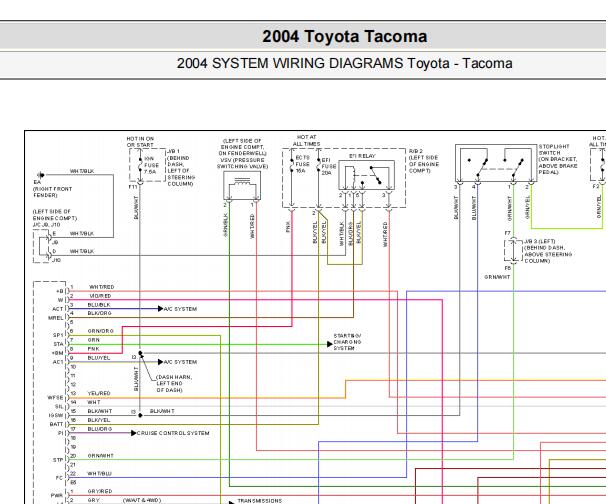
Task: Click the "(DASH HARN, LEFT END OF DASH)" note
Action: 174,383
